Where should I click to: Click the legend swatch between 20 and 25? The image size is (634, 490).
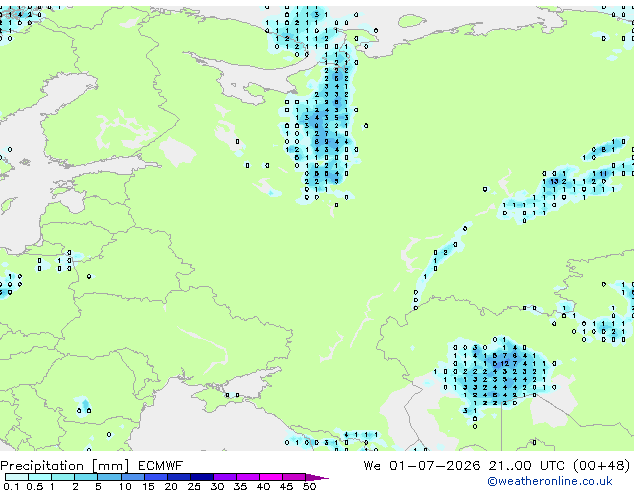pyautogui.click(x=178, y=477)
